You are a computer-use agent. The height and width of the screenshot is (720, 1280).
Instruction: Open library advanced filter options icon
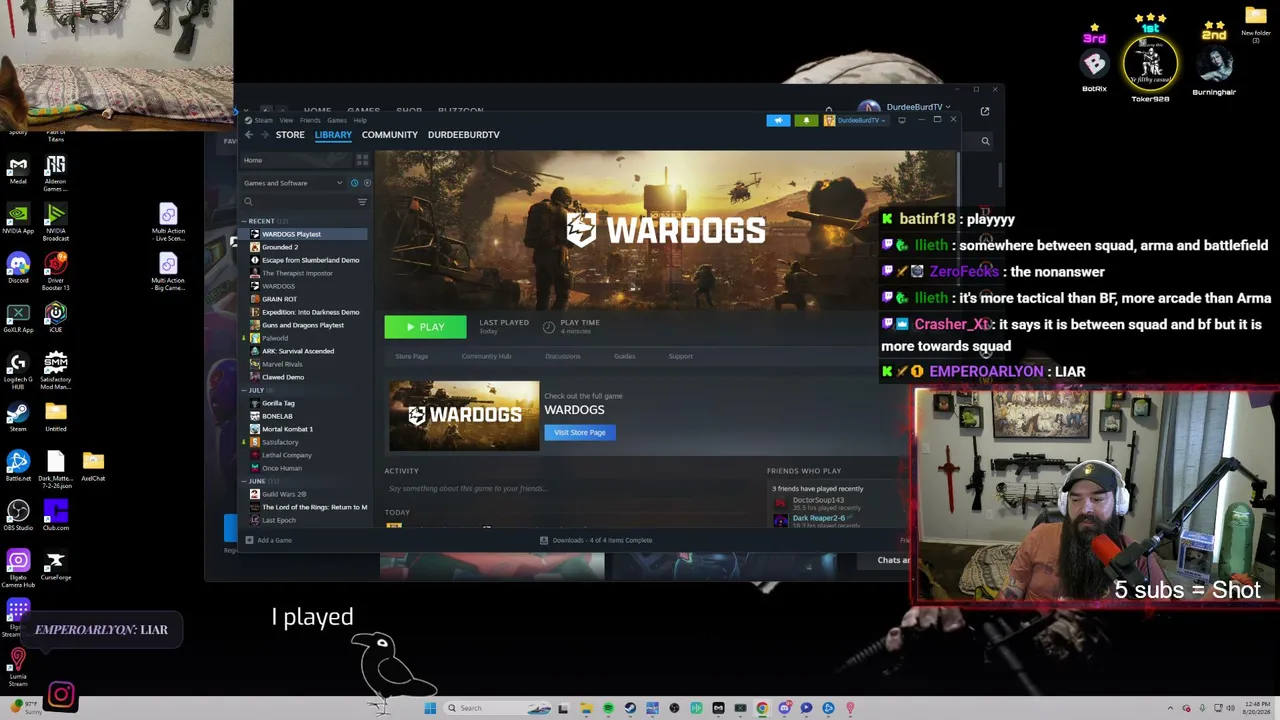pyautogui.click(x=362, y=202)
